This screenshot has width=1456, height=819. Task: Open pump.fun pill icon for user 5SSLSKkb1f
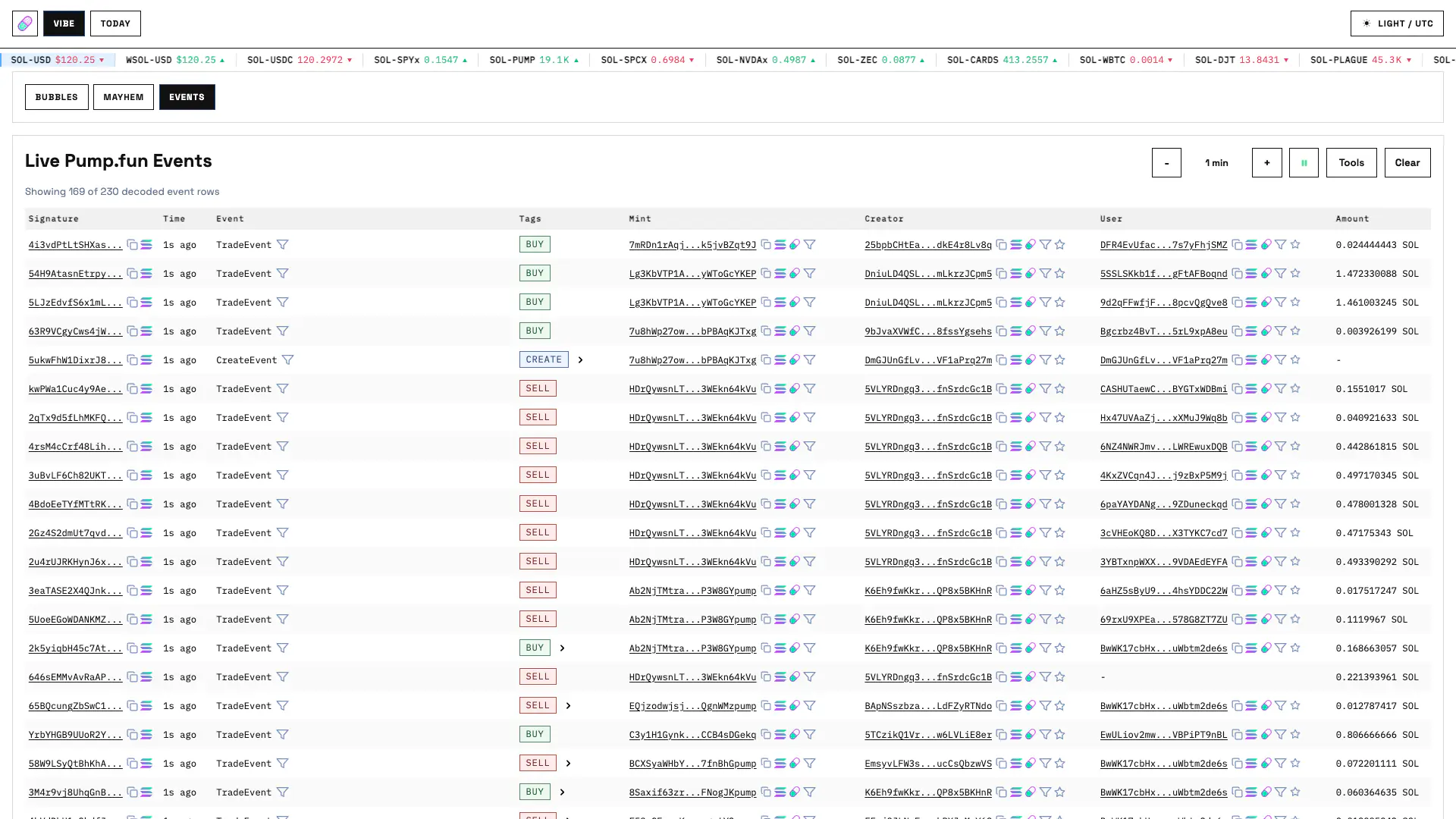pyautogui.click(x=1266, y=274)
